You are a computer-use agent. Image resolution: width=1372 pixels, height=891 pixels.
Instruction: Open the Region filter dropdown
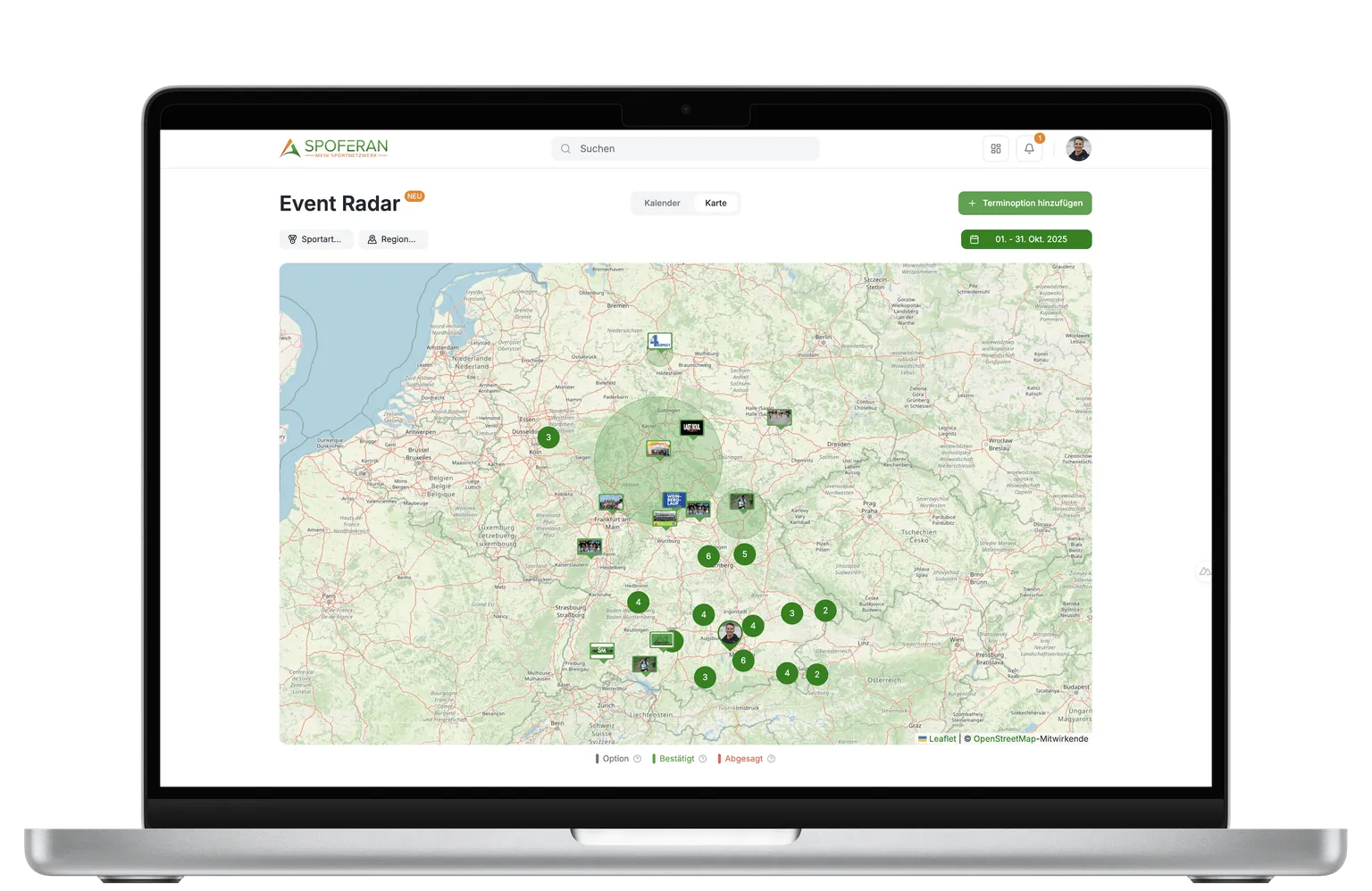tap(393, 239)
